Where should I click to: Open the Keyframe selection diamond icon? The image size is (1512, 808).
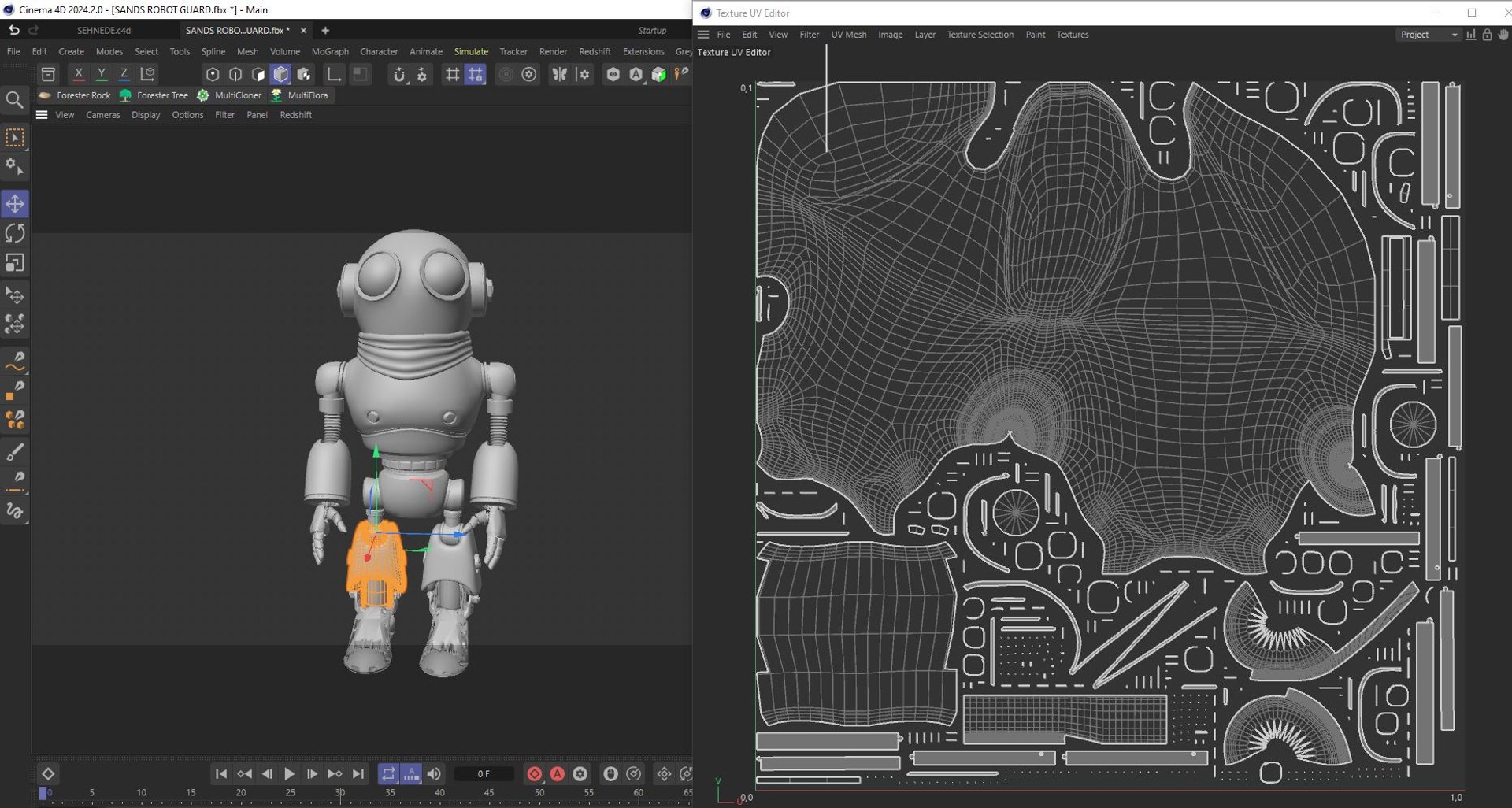click(x=48, y=774)
